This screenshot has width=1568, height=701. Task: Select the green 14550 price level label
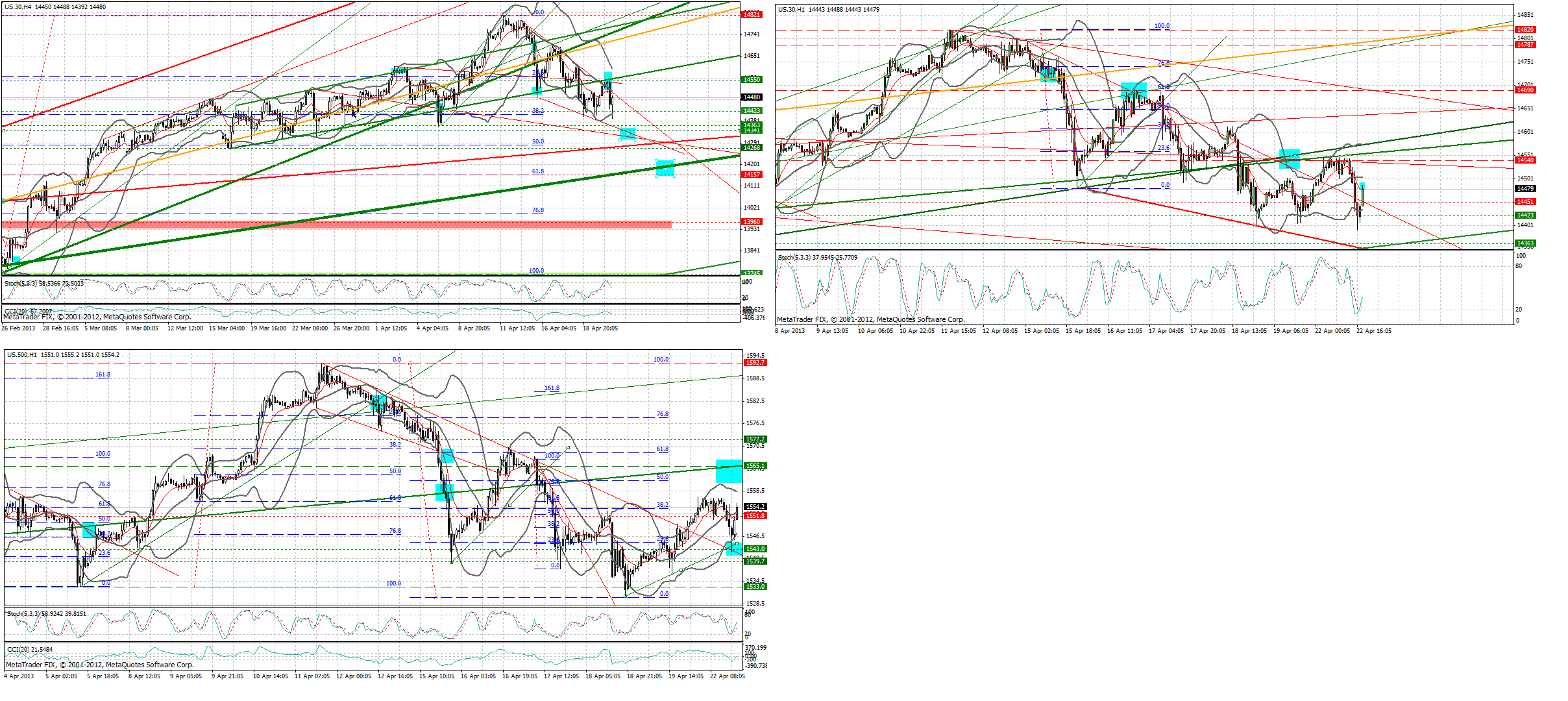pos(752,80)
